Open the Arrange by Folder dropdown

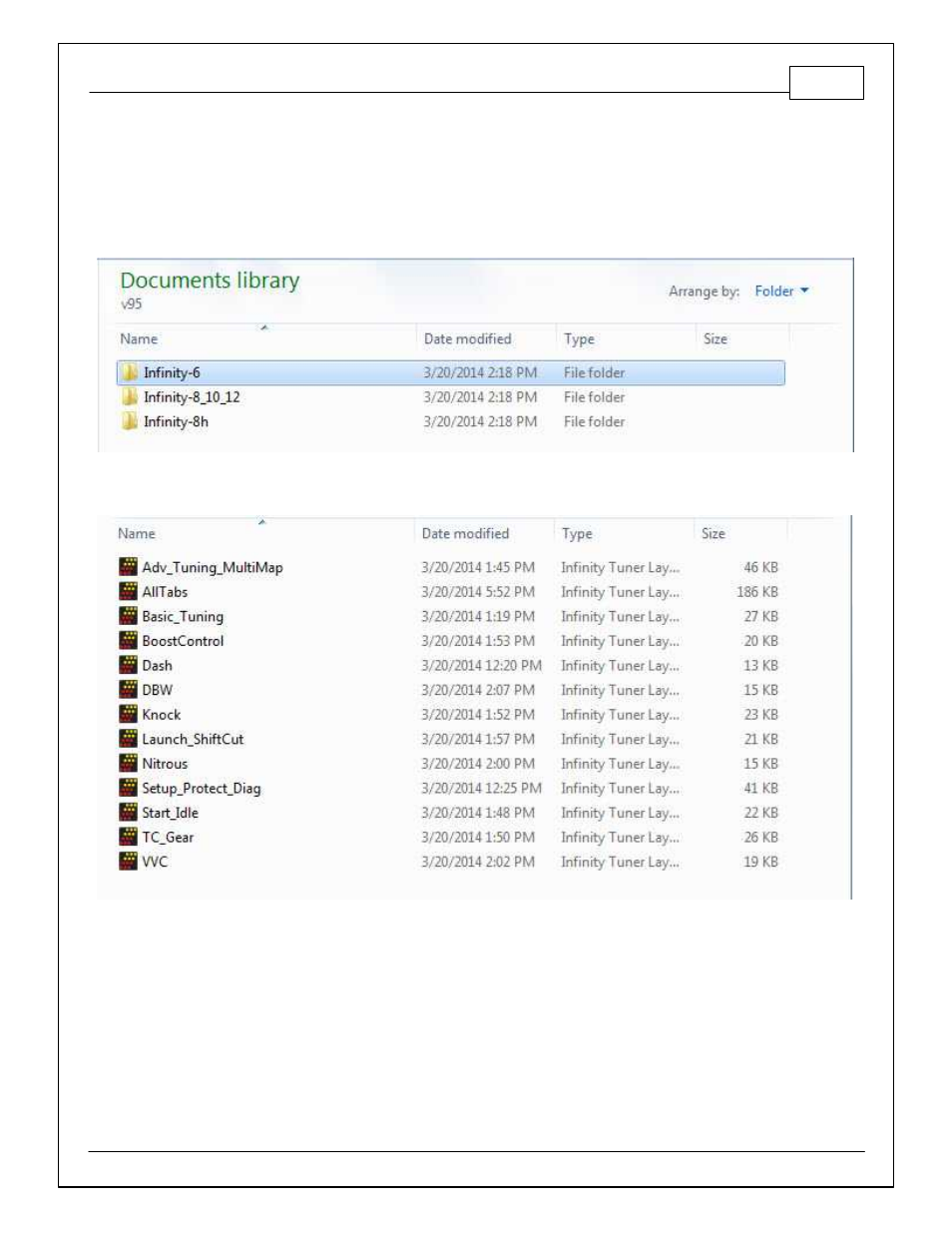[x=781, y=292]
